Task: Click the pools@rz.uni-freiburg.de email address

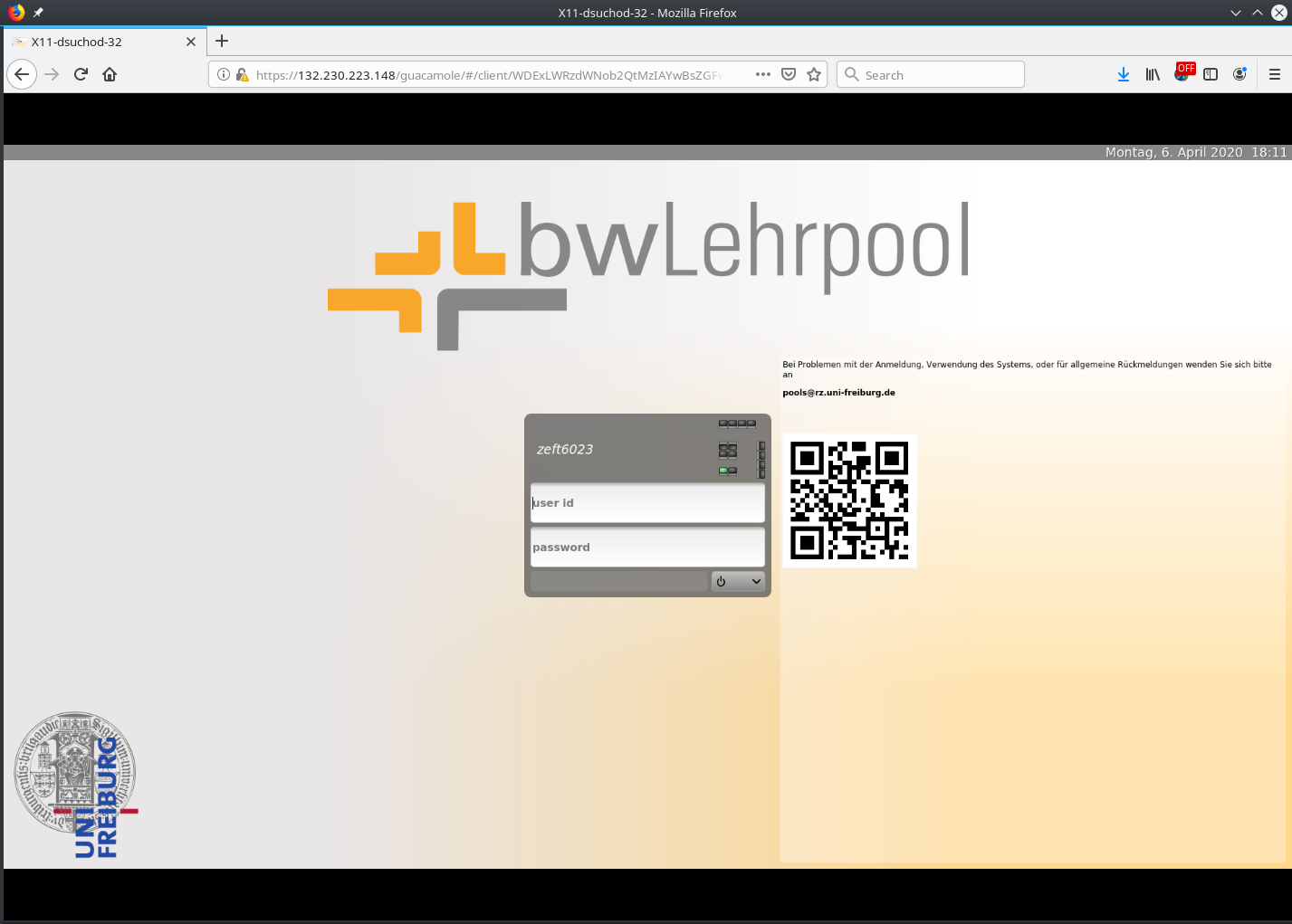Action: (838, 393)
